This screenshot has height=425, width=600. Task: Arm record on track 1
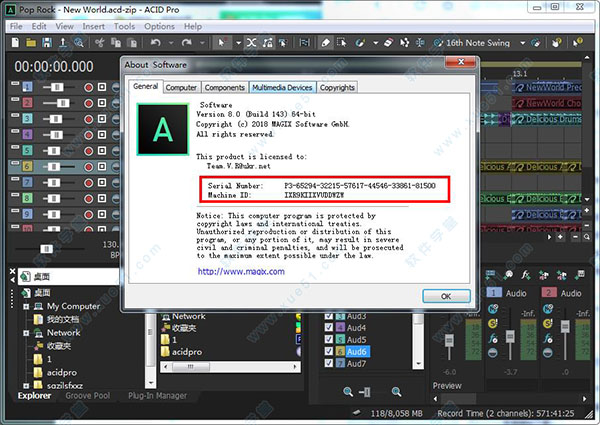click(88, 88)
